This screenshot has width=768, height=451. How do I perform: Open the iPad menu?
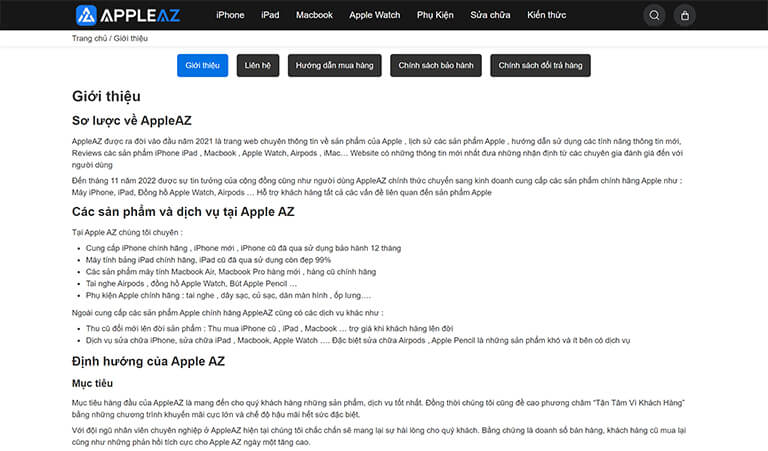point(270,15)
